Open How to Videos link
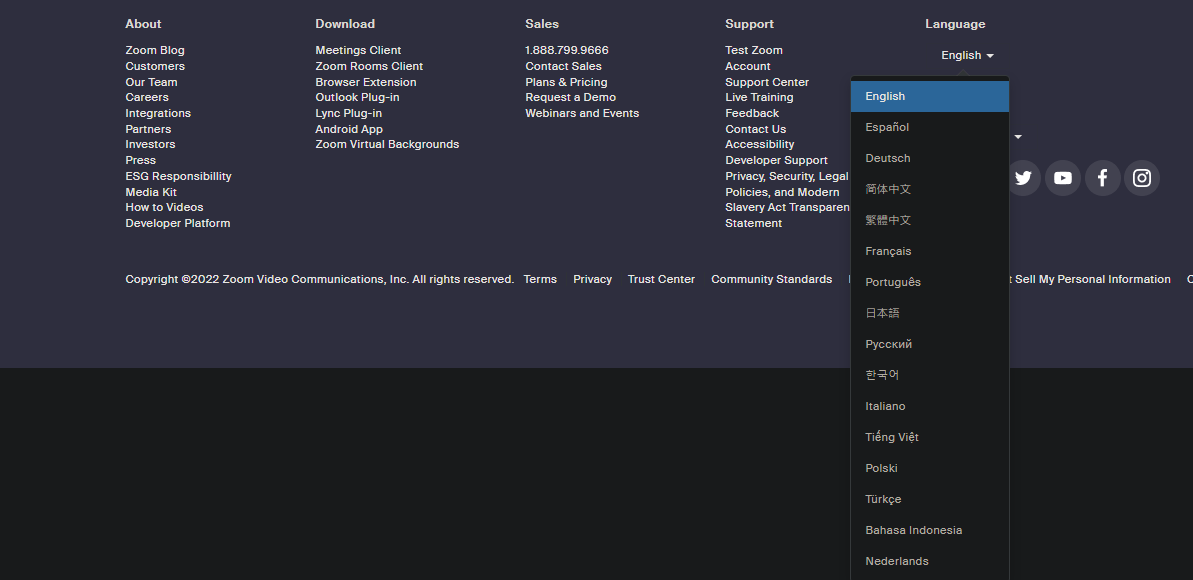 164,208
